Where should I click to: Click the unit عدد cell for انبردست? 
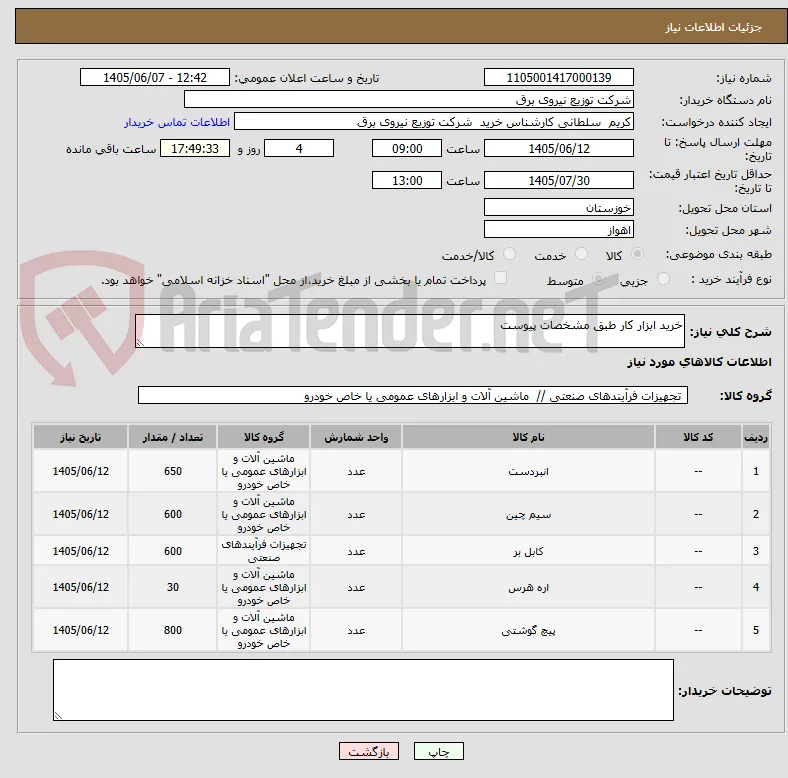point(356,471)
